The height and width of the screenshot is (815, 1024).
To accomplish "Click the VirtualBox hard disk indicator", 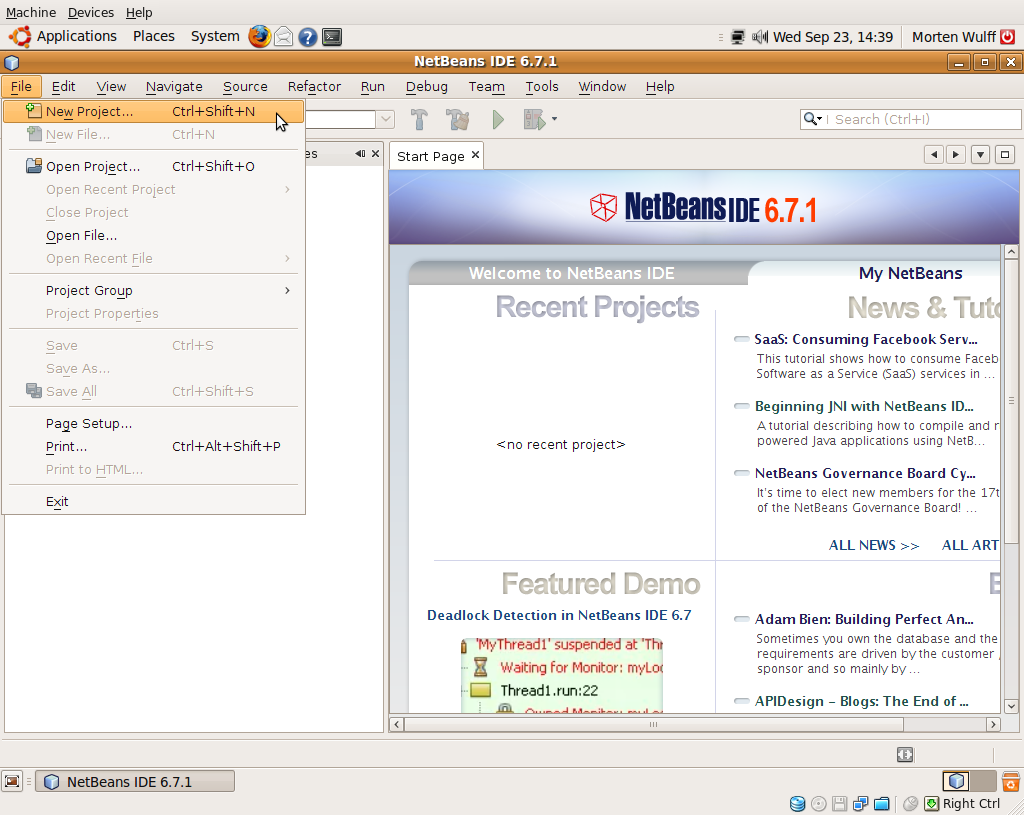I will [x=797, y=804].
